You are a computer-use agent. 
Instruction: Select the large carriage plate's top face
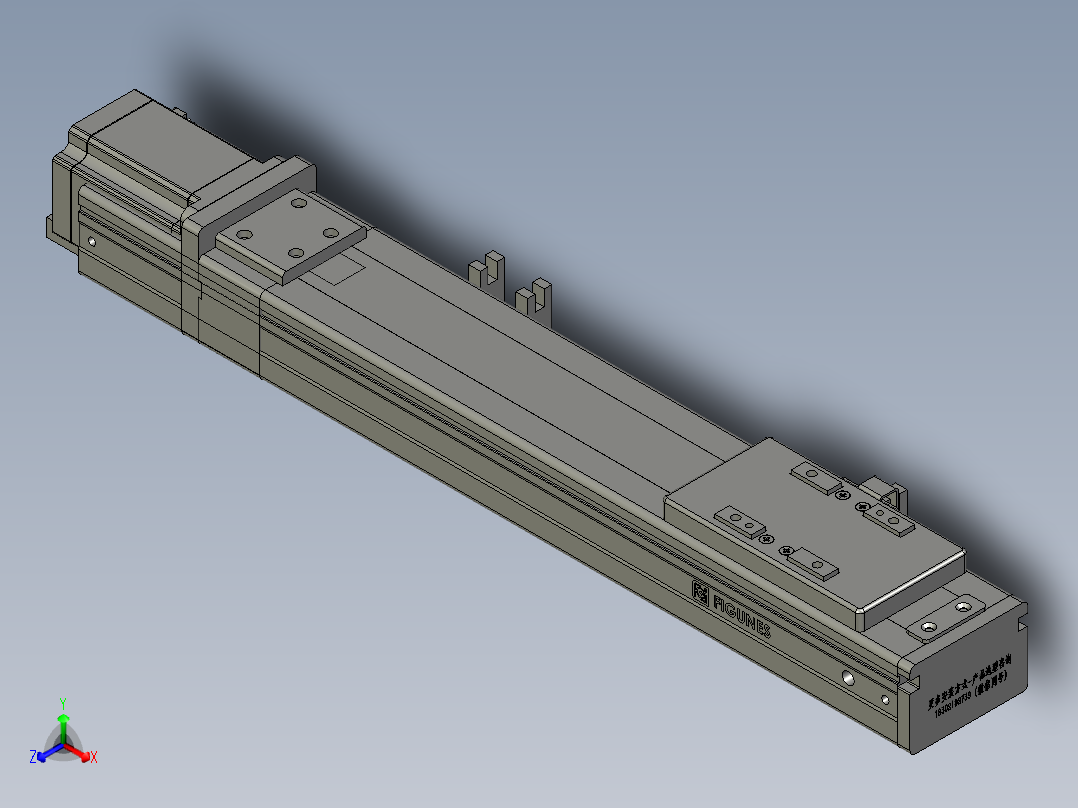[x=813, y=521]
